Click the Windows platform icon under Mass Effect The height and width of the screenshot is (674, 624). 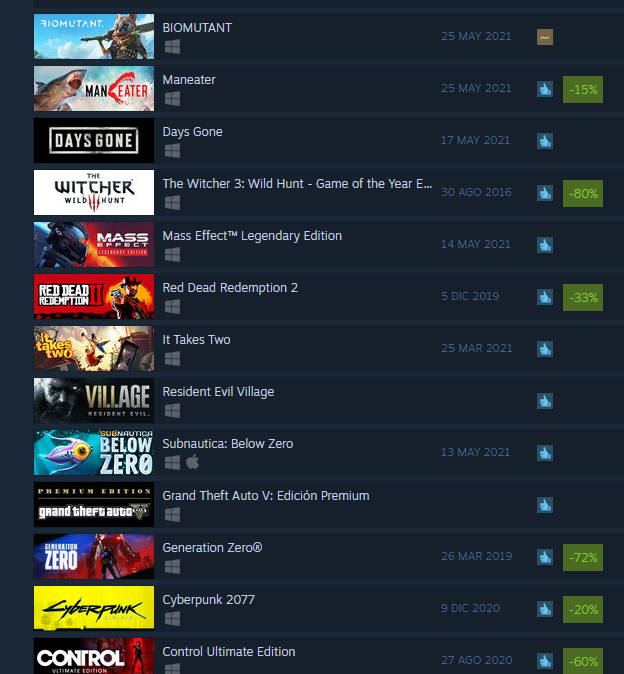(172, 255)
